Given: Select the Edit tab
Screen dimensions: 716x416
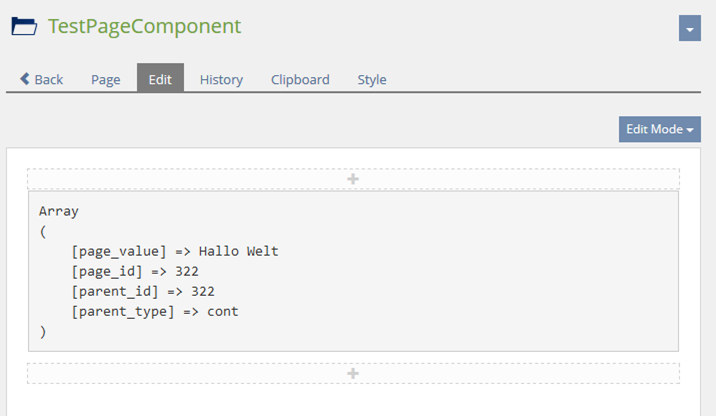Looking at the screenshot, I should pos(160,80).
